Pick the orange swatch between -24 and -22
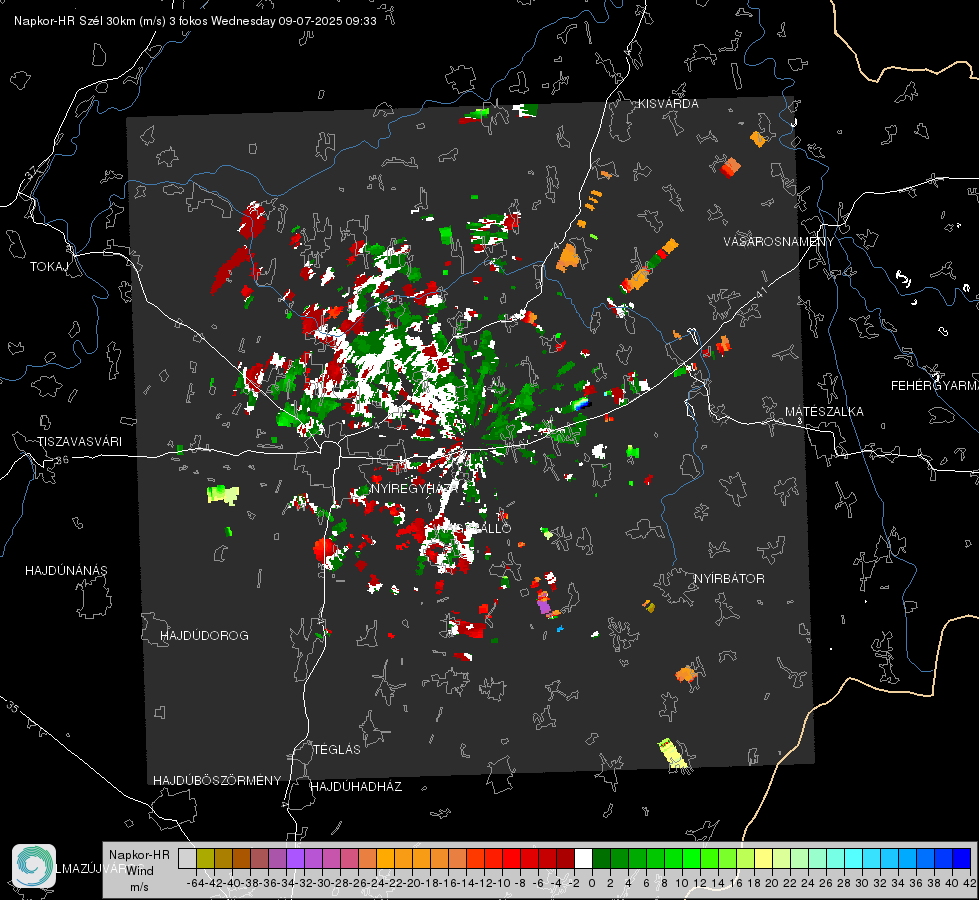979x900 pixels. (x=385, y=858)
